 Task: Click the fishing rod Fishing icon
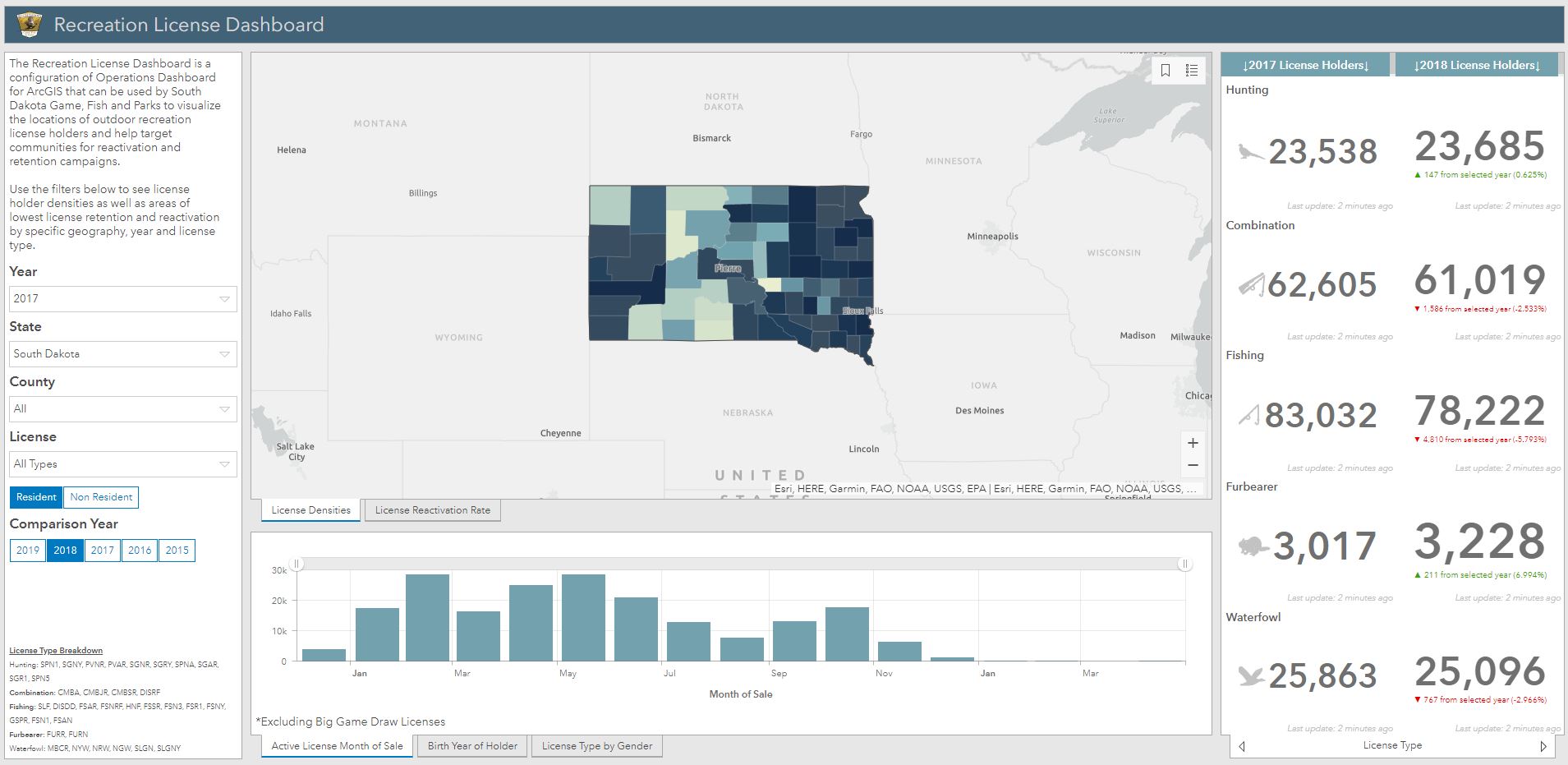(x=1248, y=415)
